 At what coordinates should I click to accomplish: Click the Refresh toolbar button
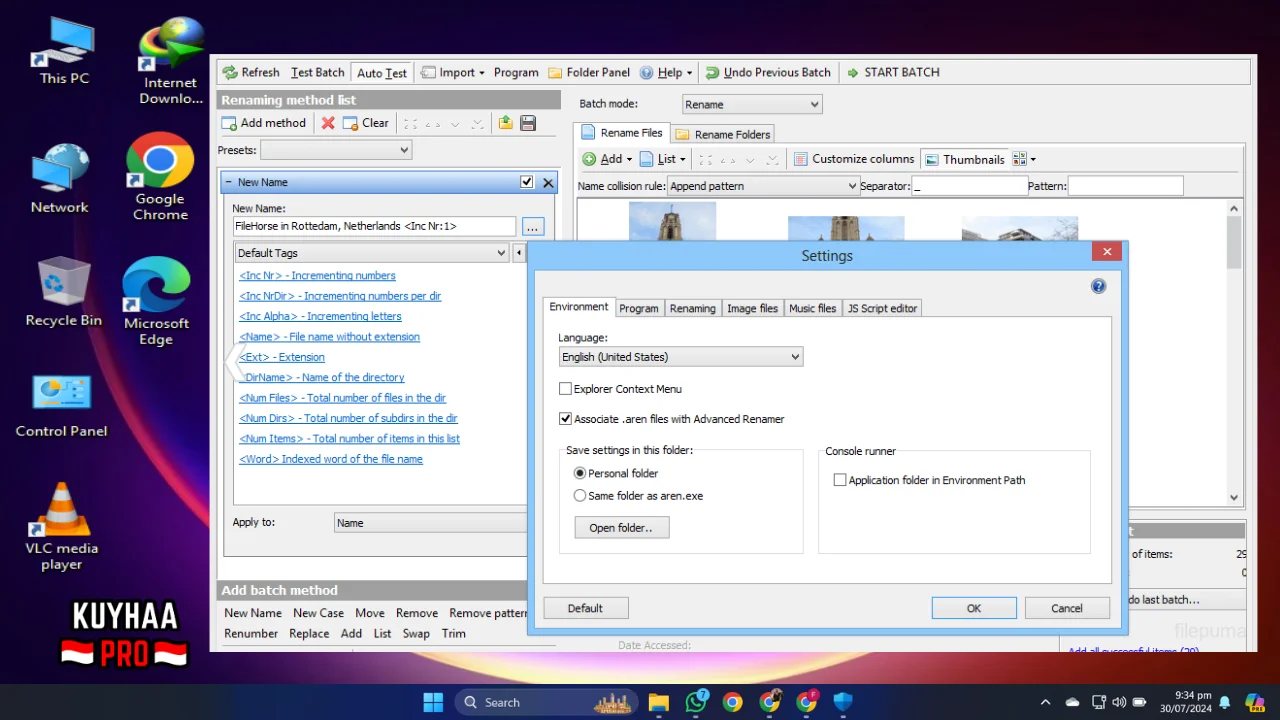(251, 72)
